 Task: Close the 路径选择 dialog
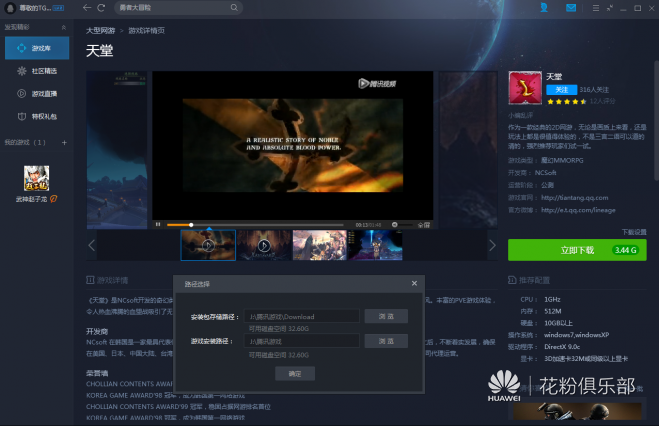point(414,284)
